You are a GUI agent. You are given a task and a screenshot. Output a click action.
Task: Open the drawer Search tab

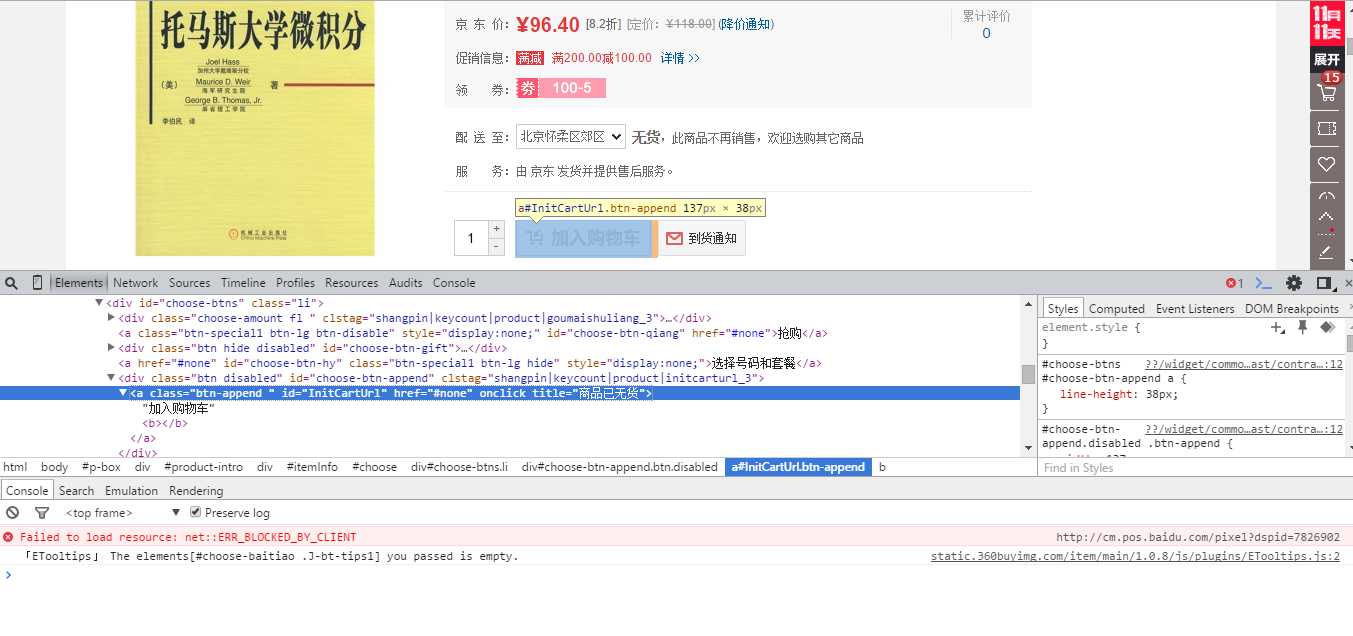76,490
